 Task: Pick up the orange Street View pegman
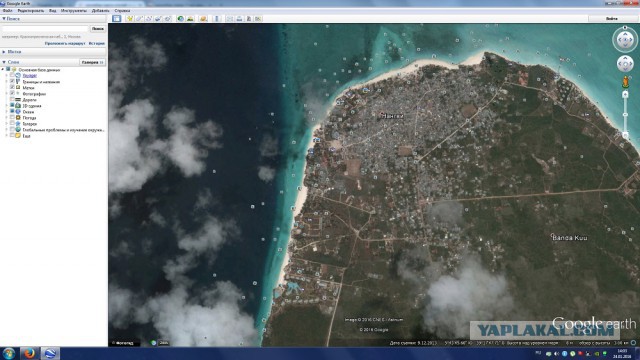pyautogui.click(x=625, y=82)
